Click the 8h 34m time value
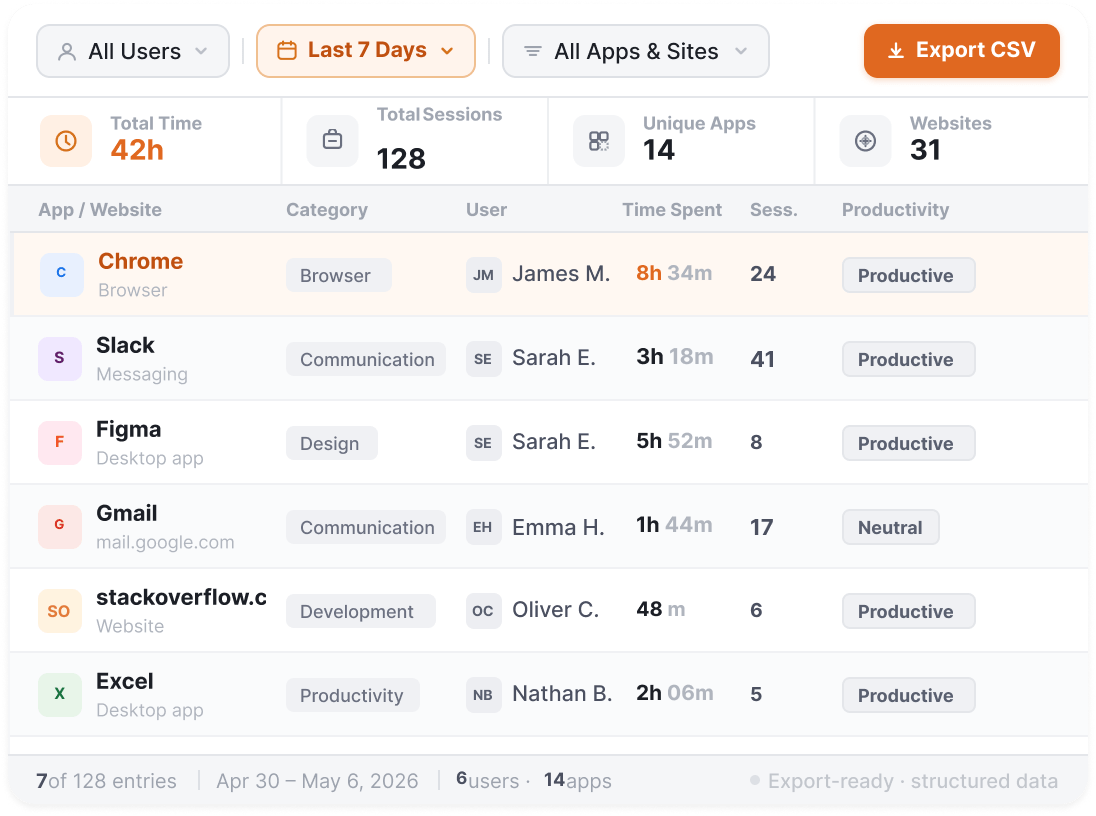Image resolution: width=1096 pixels, height=816 pixels. point(674,273)
